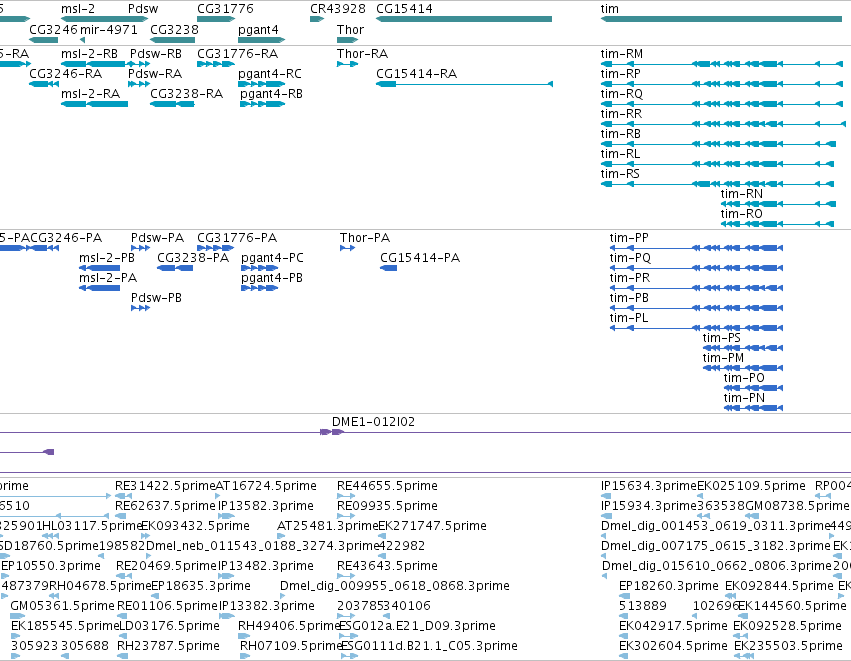Select transcript msl-2-RB
Viewport: 851px width, 661px height.
coord(94,64)
